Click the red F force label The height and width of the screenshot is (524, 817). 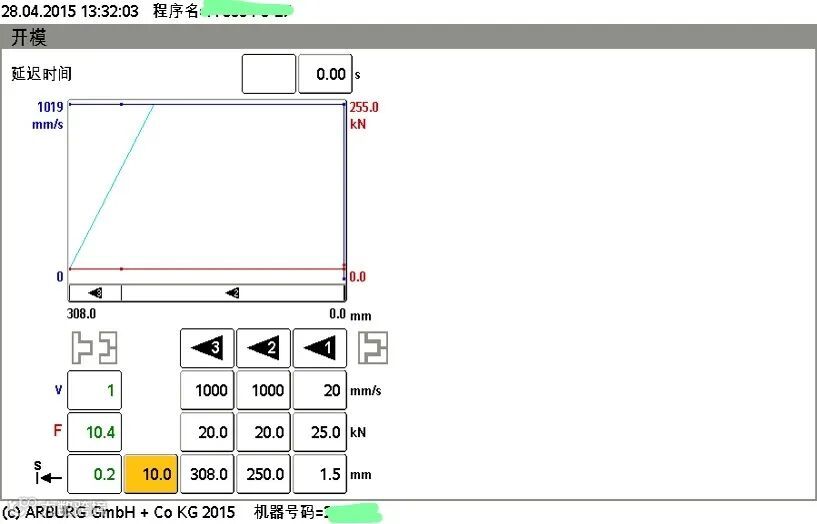[x=58, y=430]
